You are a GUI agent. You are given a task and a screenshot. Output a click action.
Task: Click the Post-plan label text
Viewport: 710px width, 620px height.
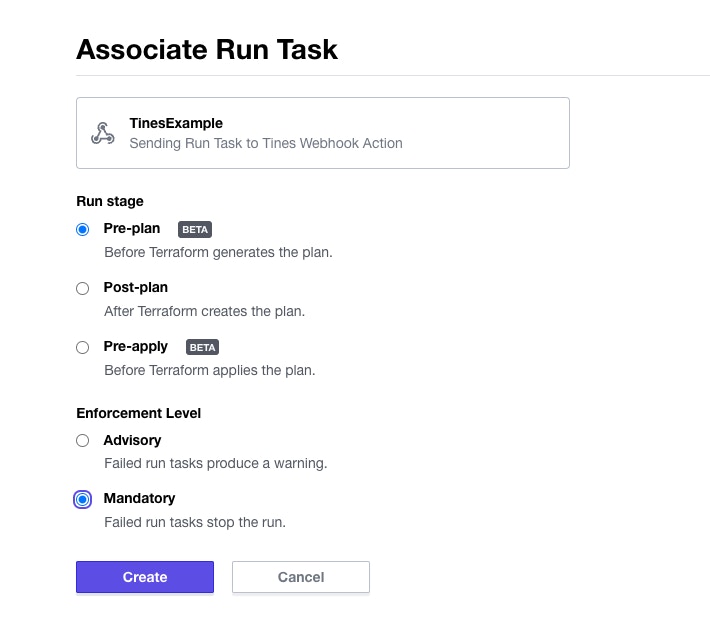coord(136,287)
